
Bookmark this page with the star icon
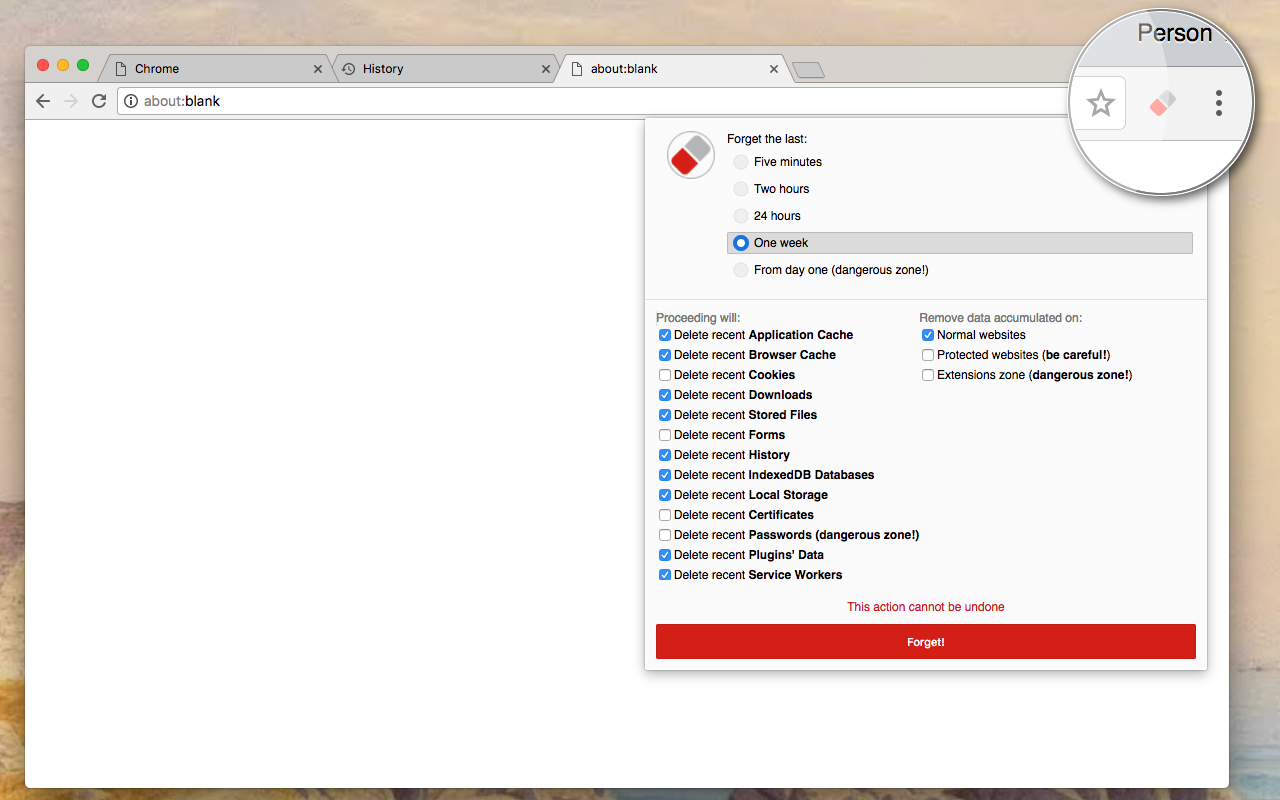(x=1101, y=102)
